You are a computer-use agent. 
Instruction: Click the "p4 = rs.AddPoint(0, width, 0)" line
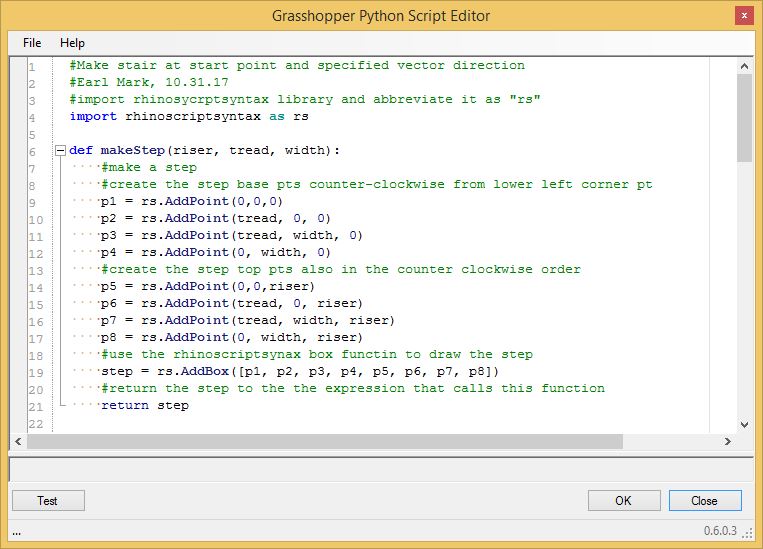[216, 253]
